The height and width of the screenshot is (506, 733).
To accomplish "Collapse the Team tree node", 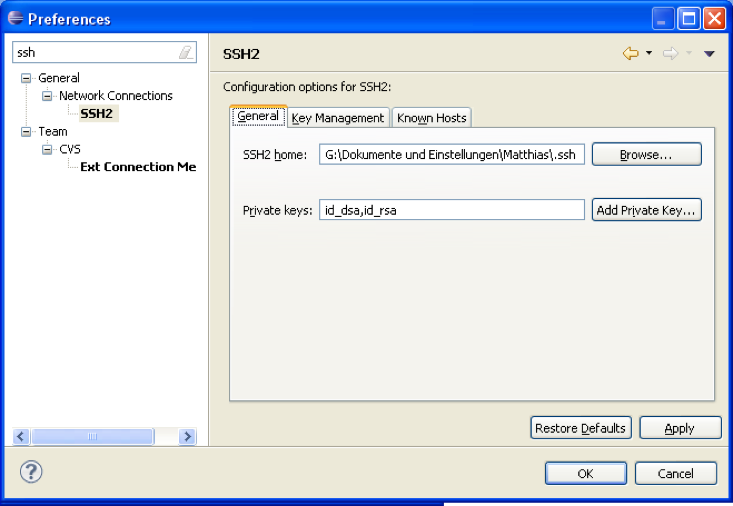I will (x=27, y=132).
